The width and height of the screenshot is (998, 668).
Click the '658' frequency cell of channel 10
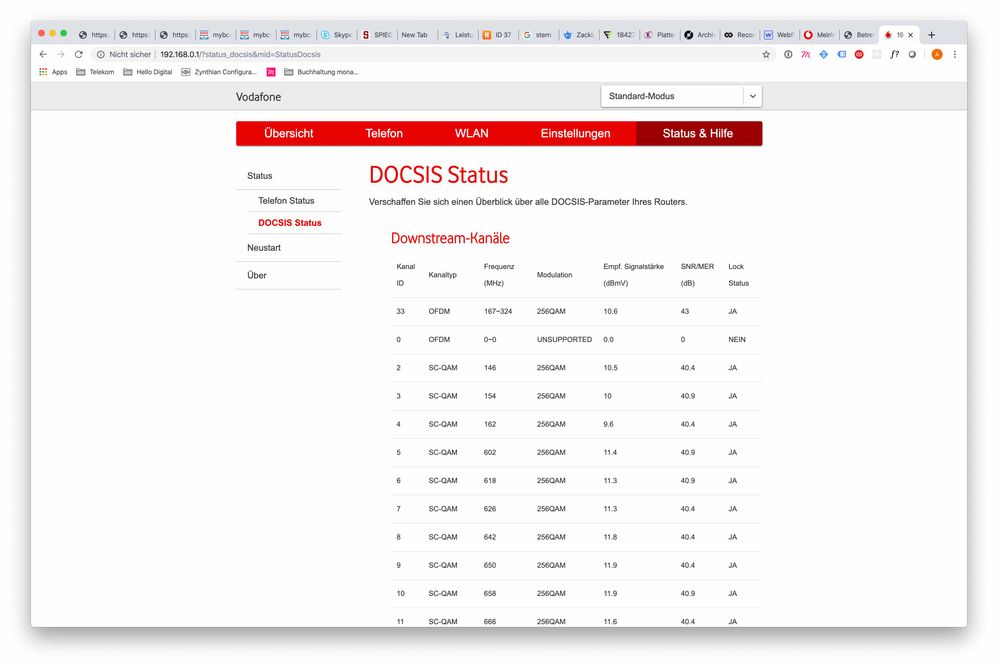(489, 594)
